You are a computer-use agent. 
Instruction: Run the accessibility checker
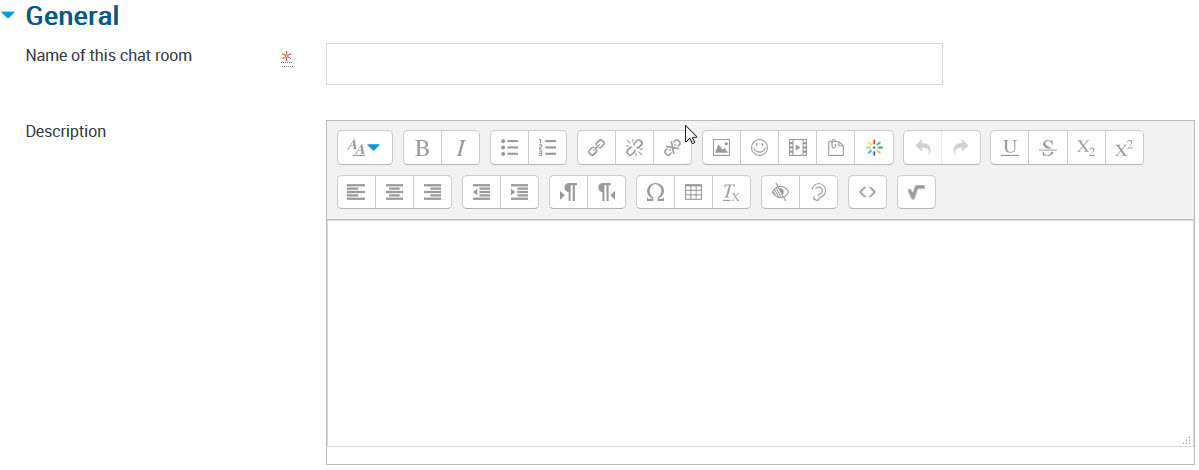coord(780,193)
